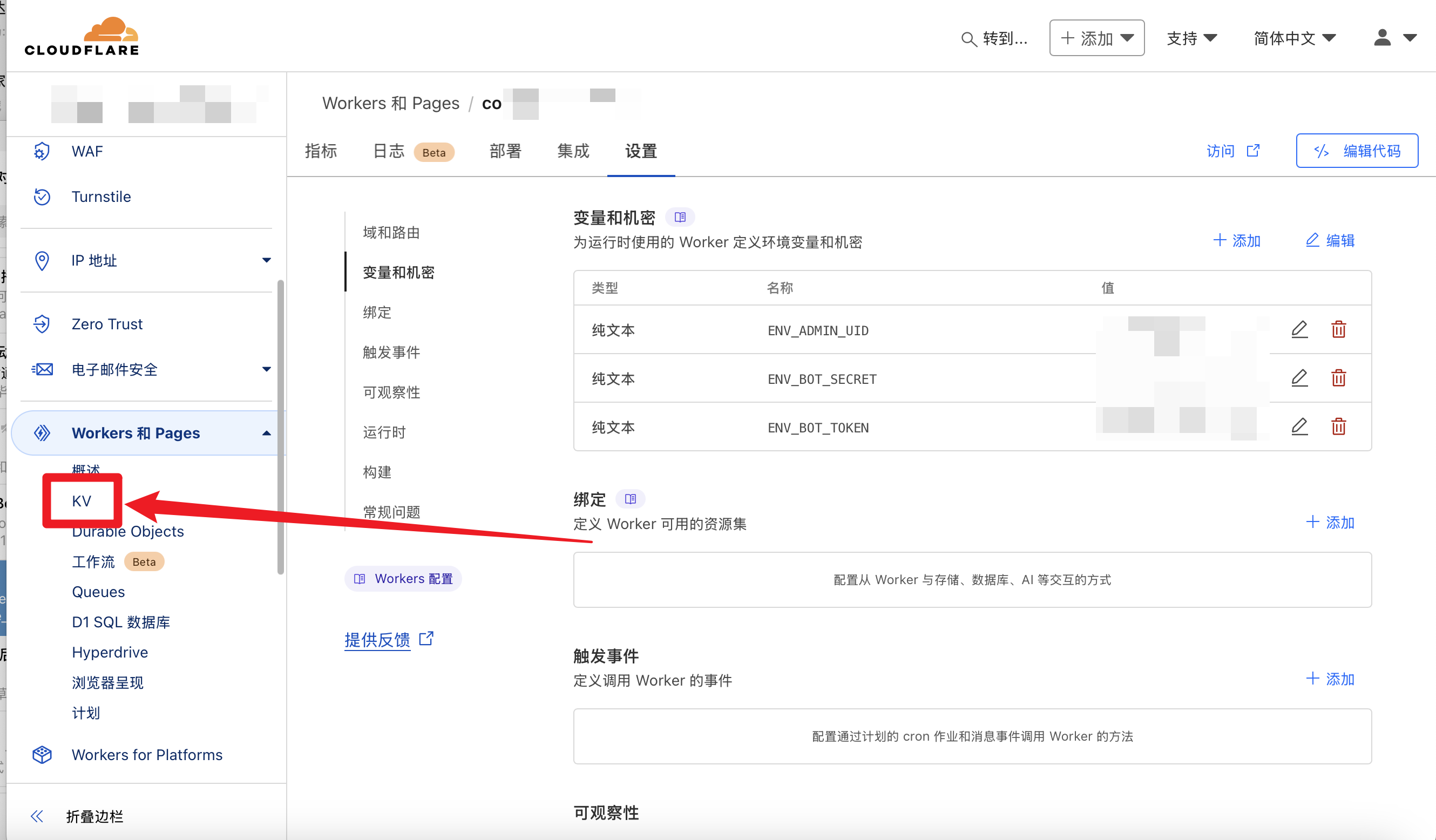Delete the ENV_BOT_SECRET variable
The height and width of the screenshot is (840, 1436).
click(x=1339, y=378)
